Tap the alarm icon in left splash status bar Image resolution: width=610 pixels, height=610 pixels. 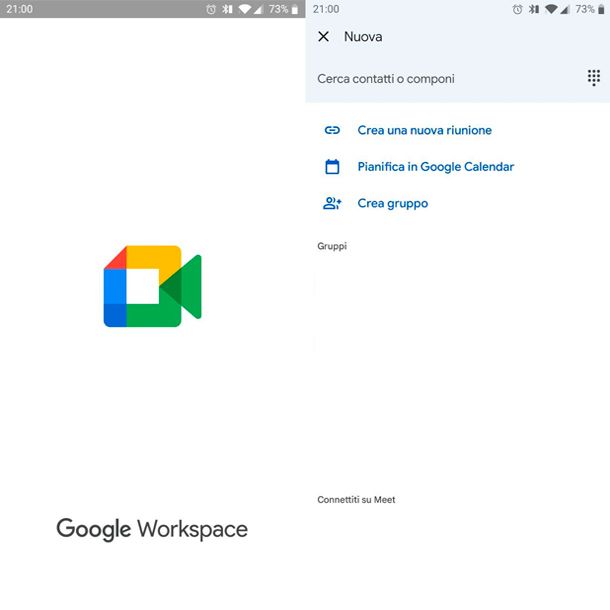click(211, 9)
